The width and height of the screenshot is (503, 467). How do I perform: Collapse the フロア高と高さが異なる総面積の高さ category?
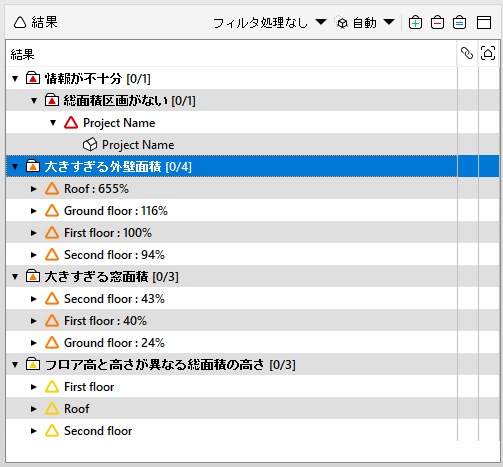[15, 365]
